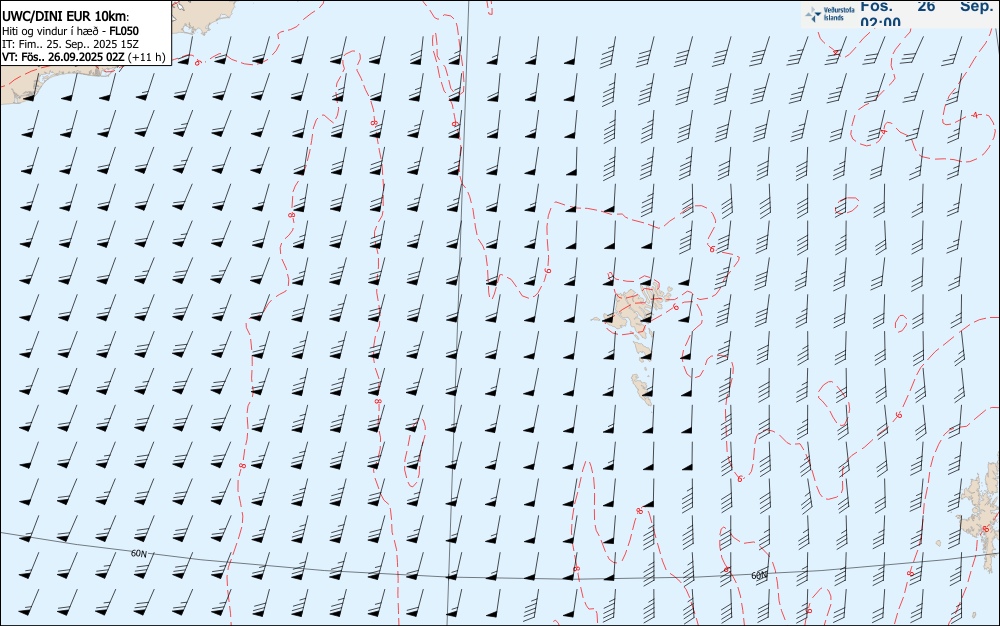Click the Veðurstofa Íslands logo
The image size is (1000, 626).
(830, 14)
